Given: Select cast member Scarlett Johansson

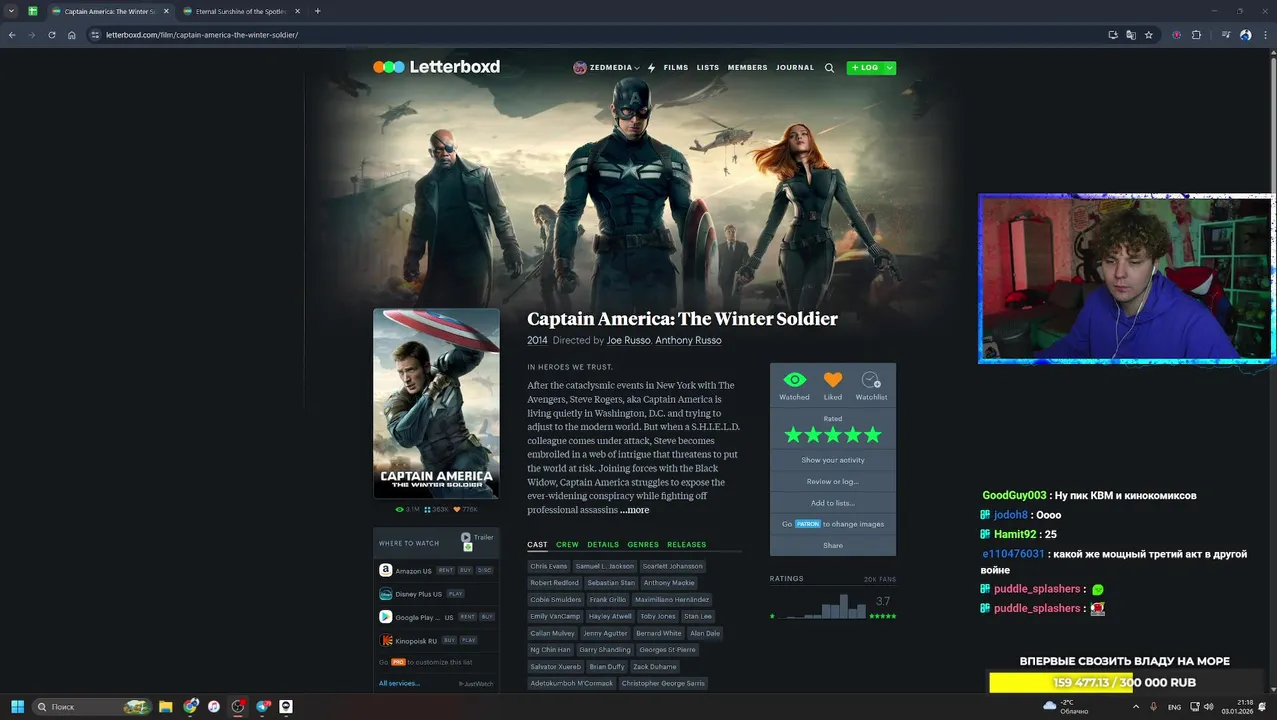Looking at the screenshot, I should click(x=672, y=566).
